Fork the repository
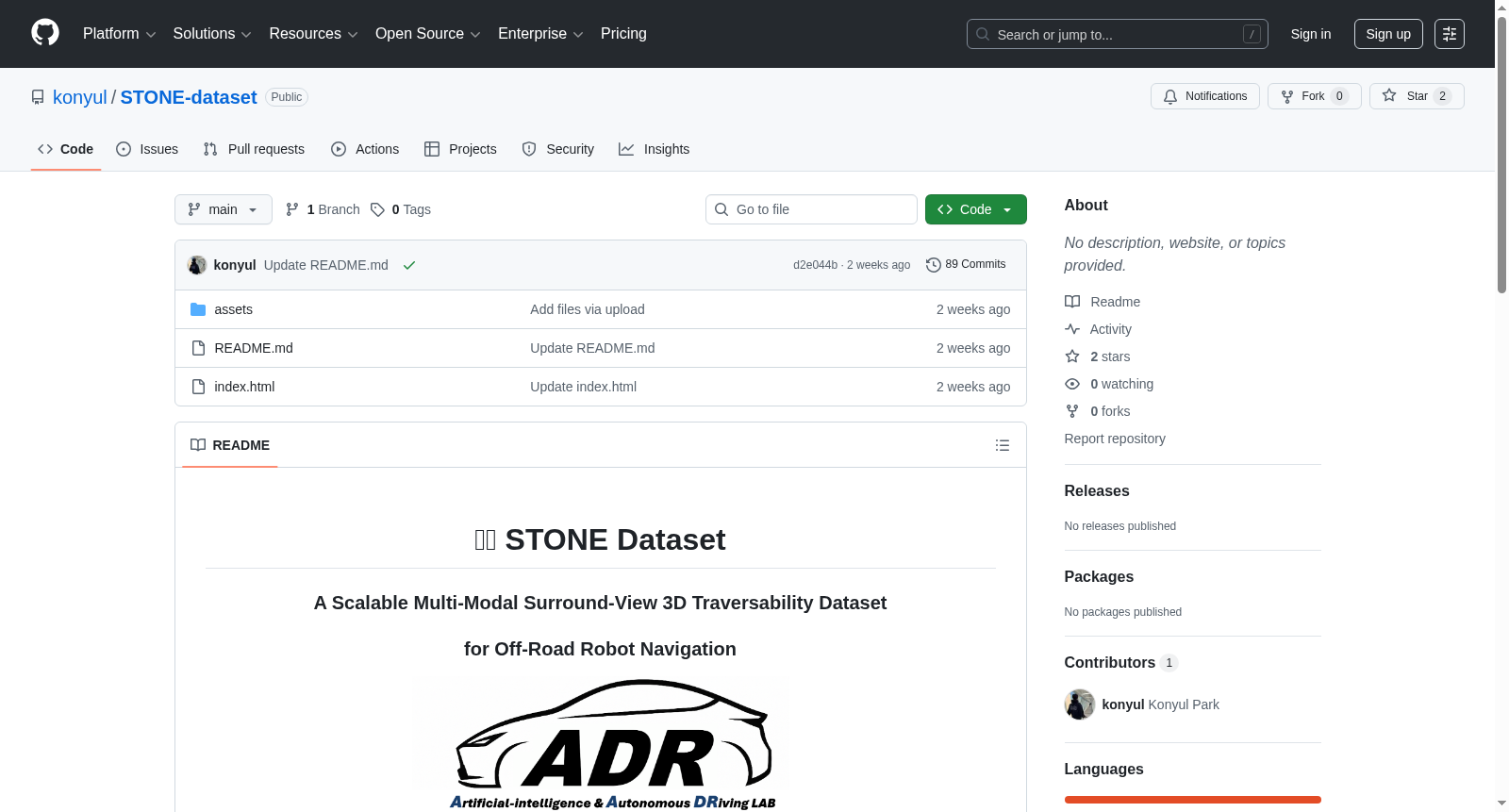 pos(1315,96)
